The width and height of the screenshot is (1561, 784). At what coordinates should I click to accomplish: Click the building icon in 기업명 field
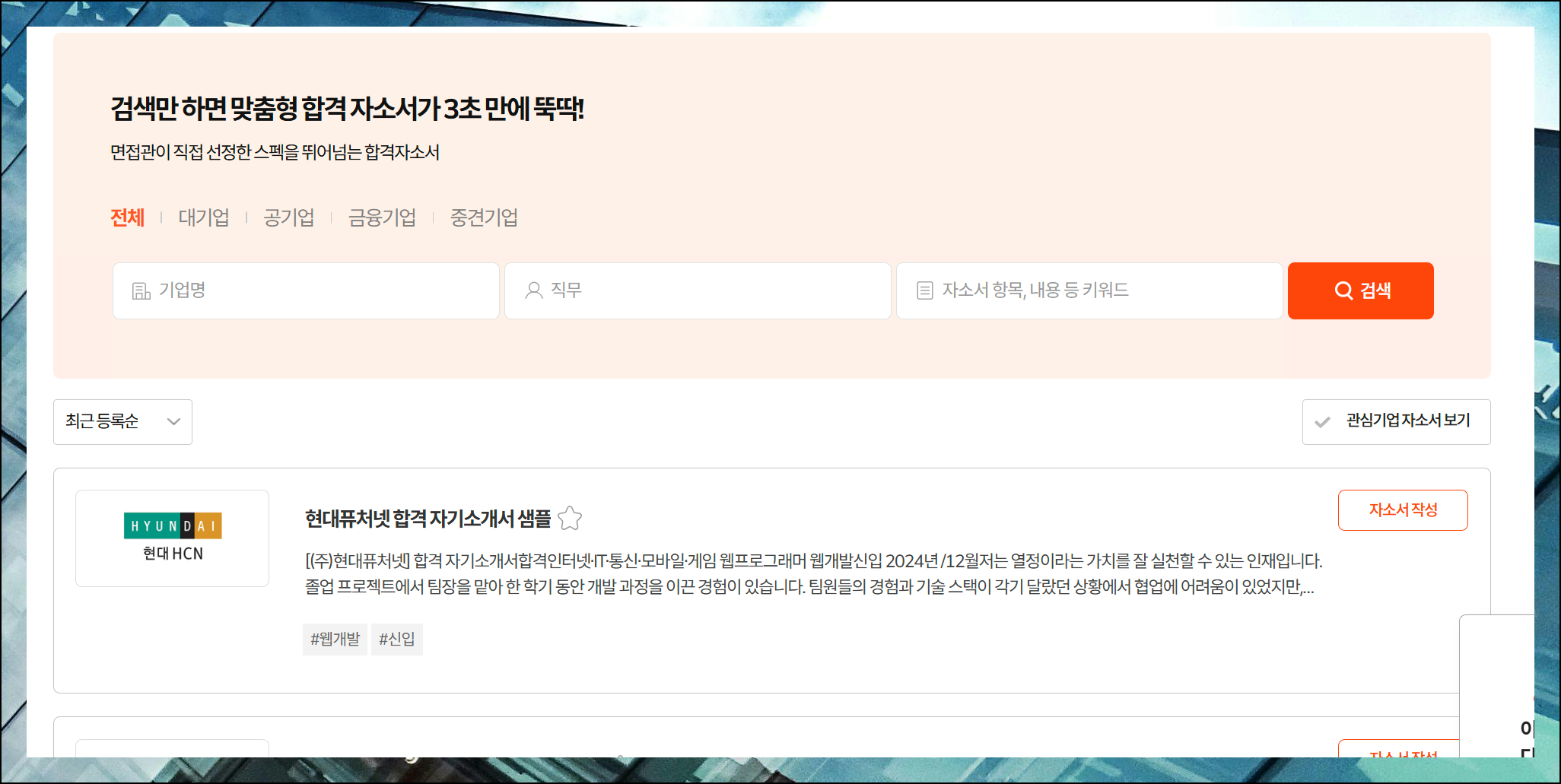click(x=141, y=290)
